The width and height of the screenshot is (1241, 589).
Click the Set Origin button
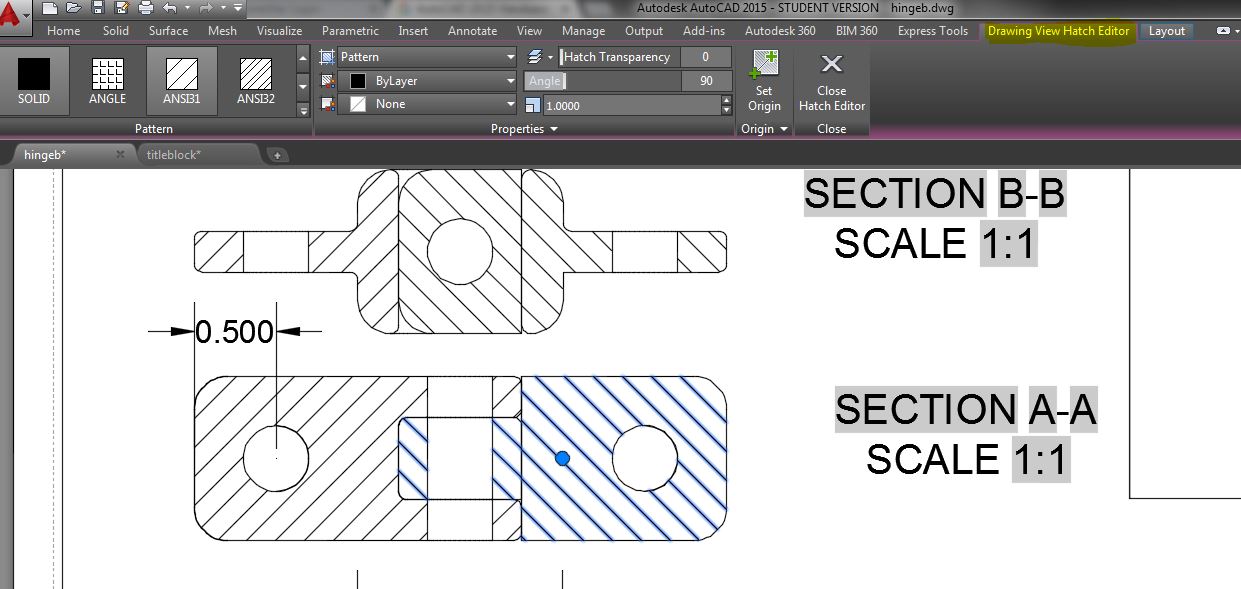pos(764,81)
